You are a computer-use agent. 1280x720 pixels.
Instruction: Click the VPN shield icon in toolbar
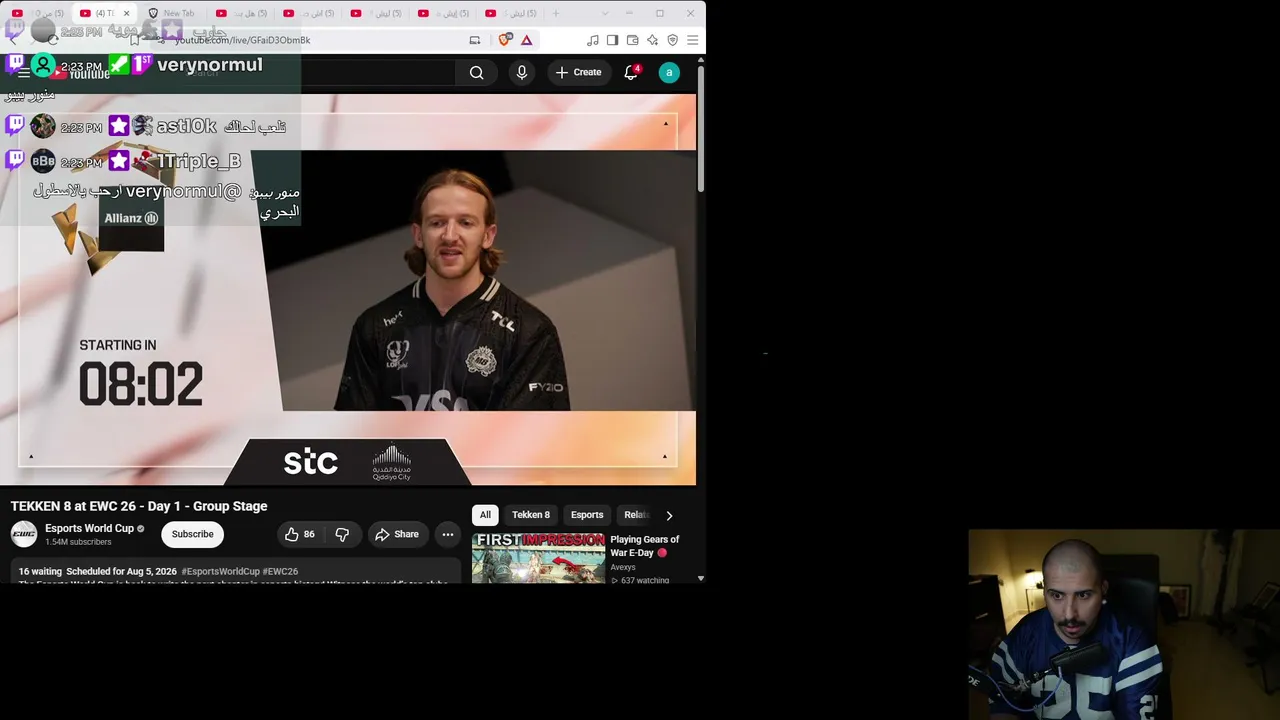(672, 40)
